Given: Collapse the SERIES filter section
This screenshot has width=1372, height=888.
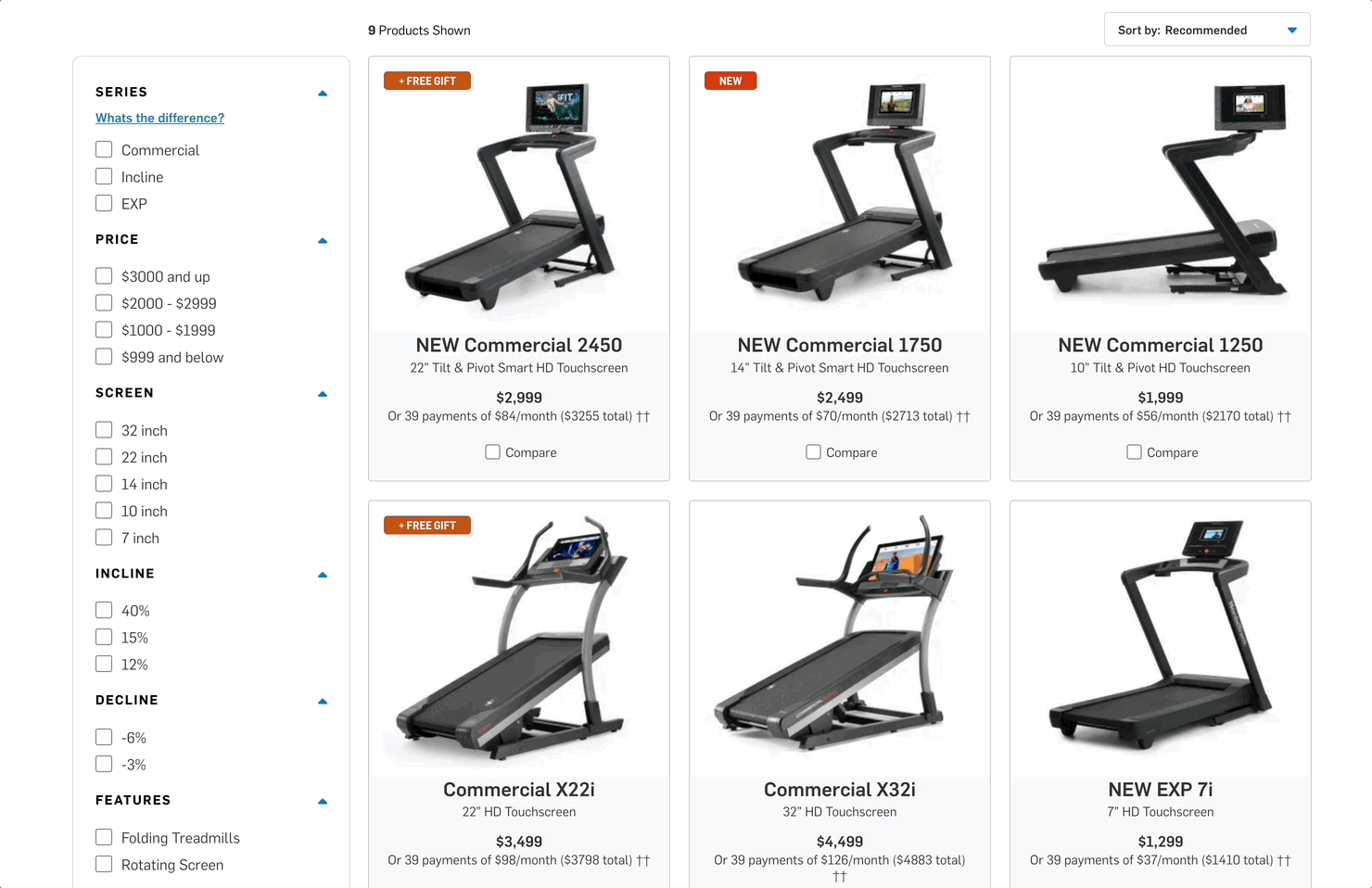Looking at the screenshot, I should coord(323,93).
